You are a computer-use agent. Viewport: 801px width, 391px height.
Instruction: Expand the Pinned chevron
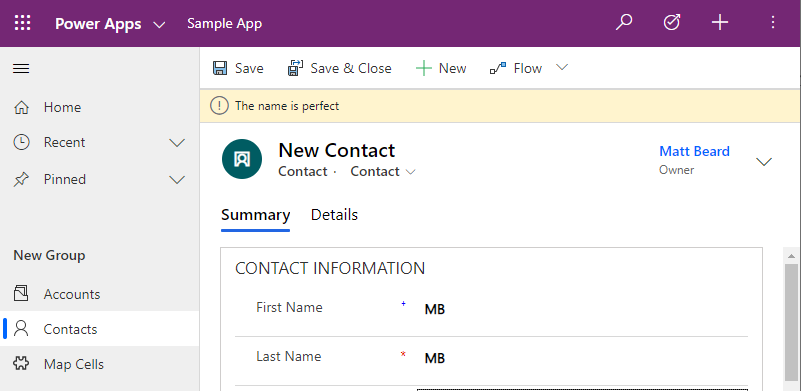[177, 180]
